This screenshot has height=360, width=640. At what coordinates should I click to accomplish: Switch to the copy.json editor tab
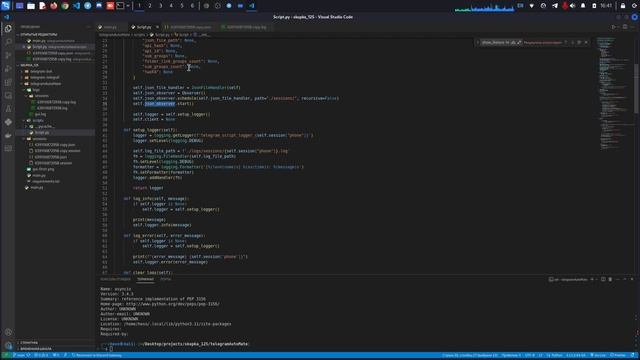(x=190, y=27)
